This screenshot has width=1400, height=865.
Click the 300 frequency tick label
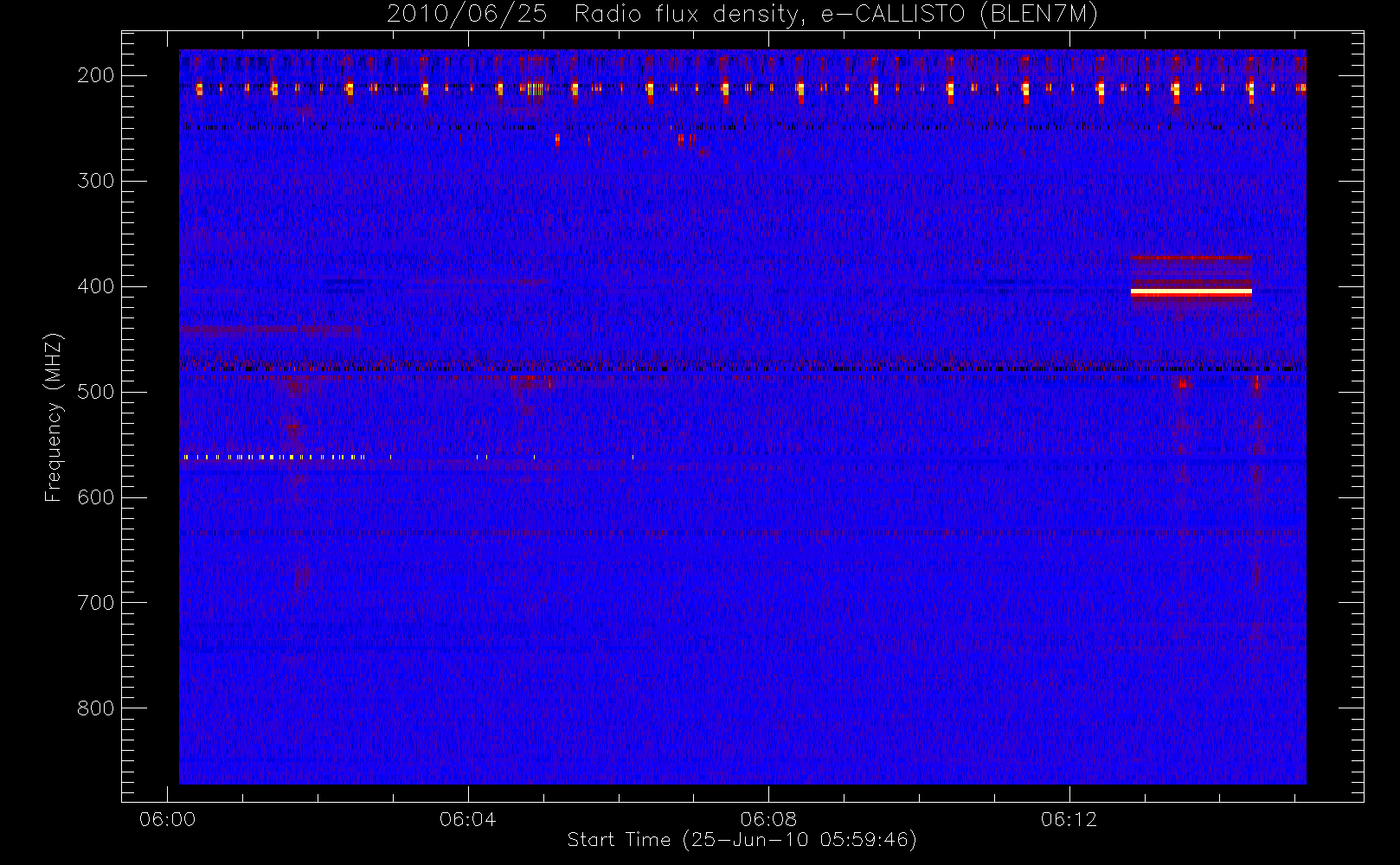point(95,181)
